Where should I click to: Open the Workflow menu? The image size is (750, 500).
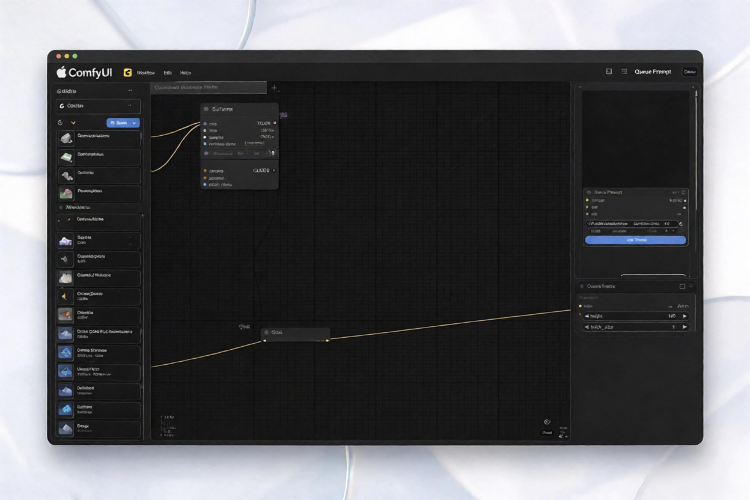click(146, 73)
